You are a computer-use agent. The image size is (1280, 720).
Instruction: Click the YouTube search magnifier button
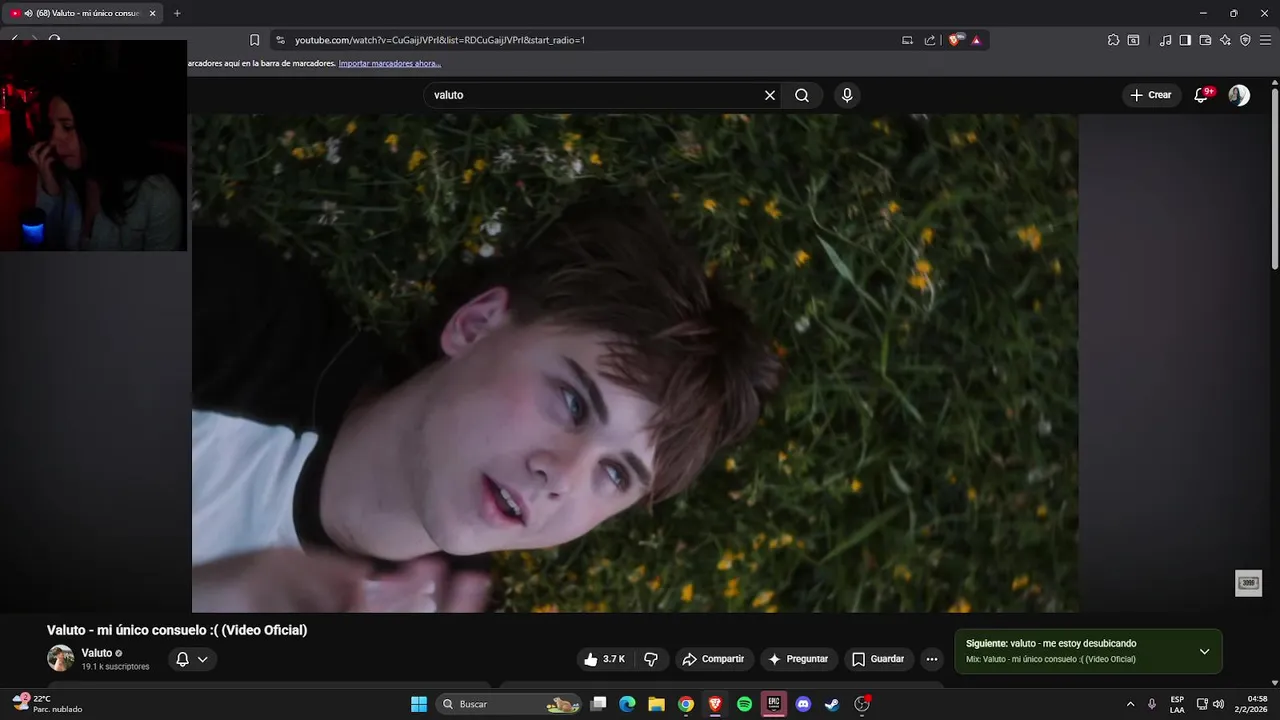click(x=802, y=95)
